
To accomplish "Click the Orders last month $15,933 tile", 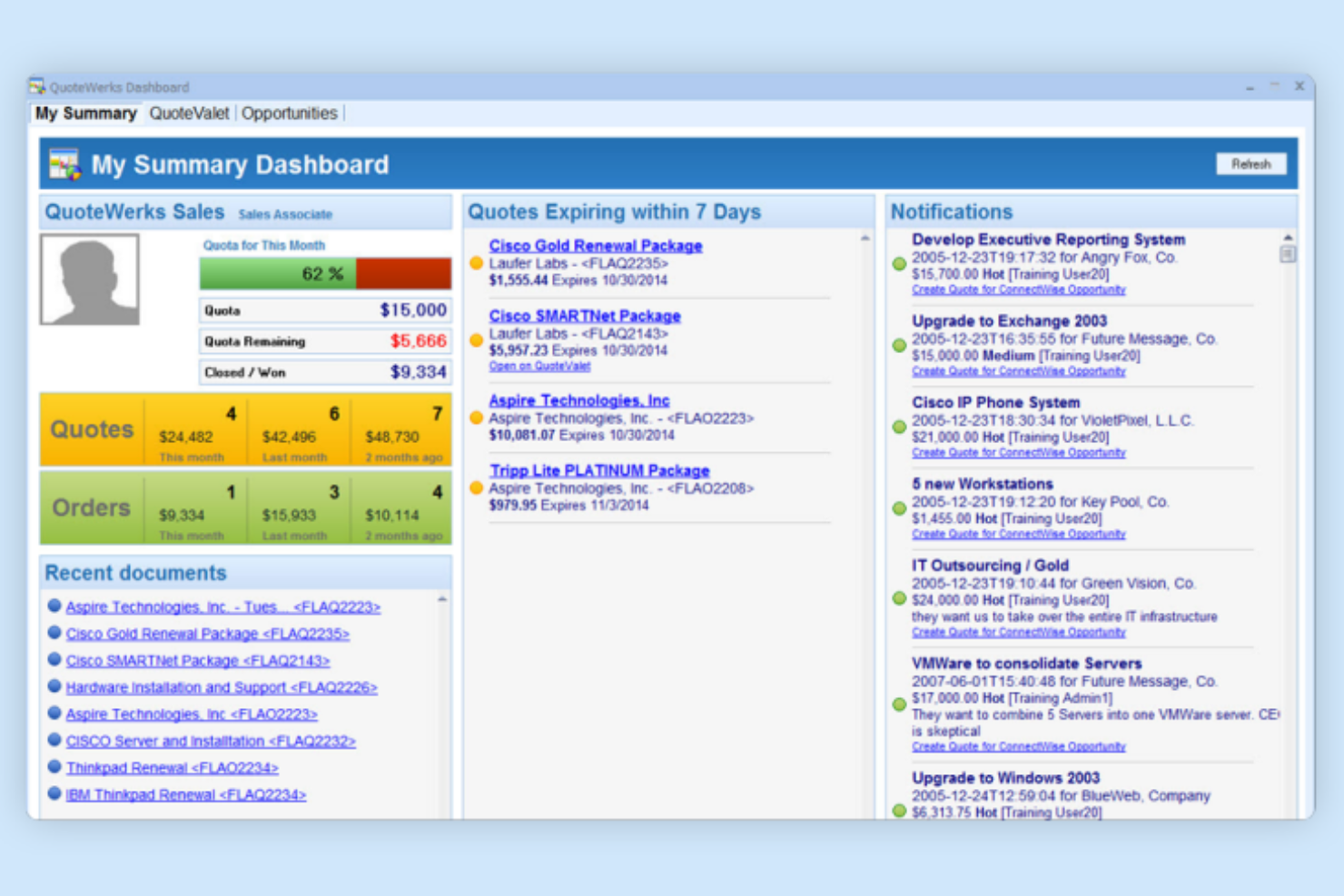I will (x=298, y=508).
